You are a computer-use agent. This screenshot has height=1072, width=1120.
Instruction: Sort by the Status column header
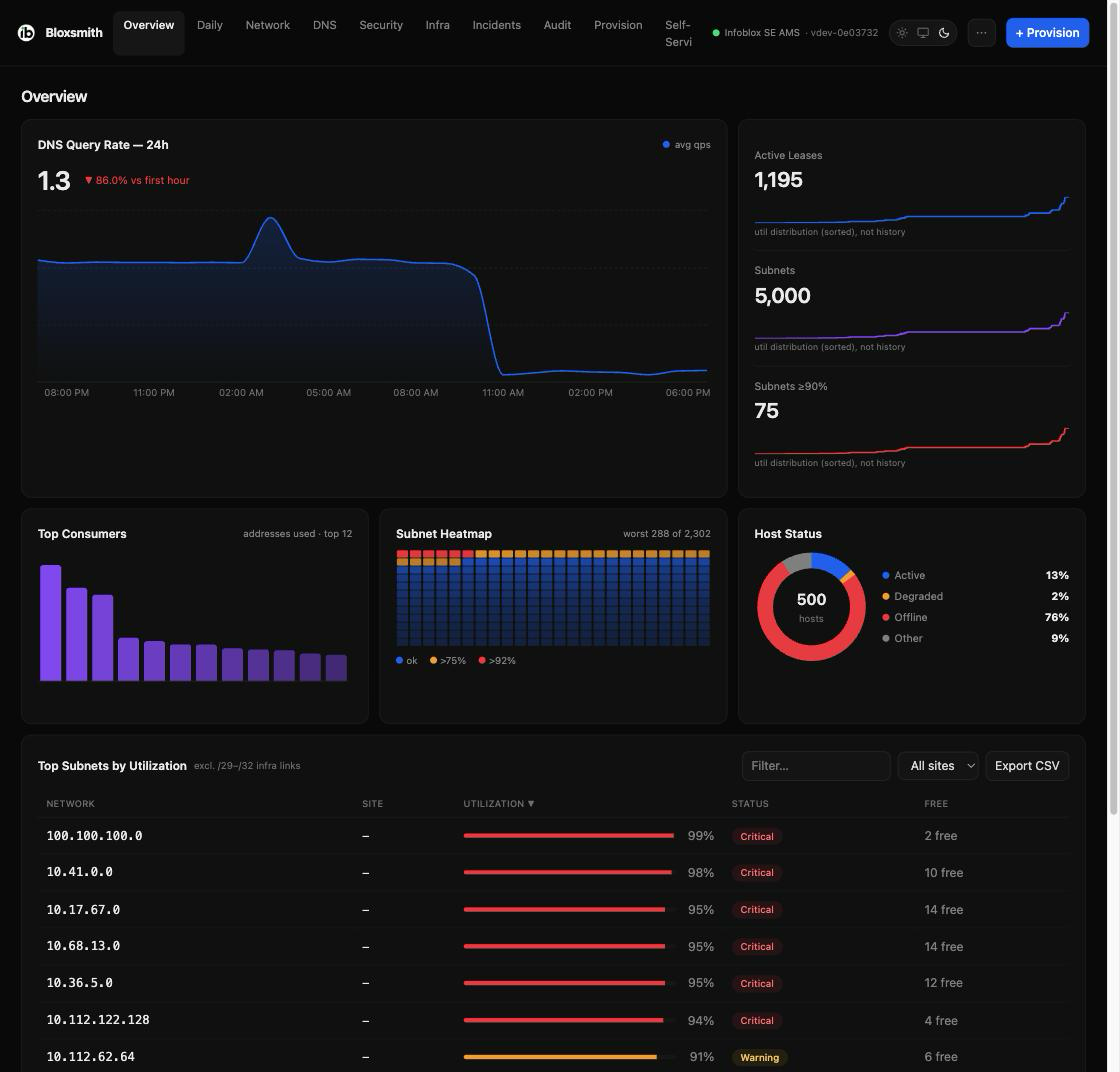point(750,803)
